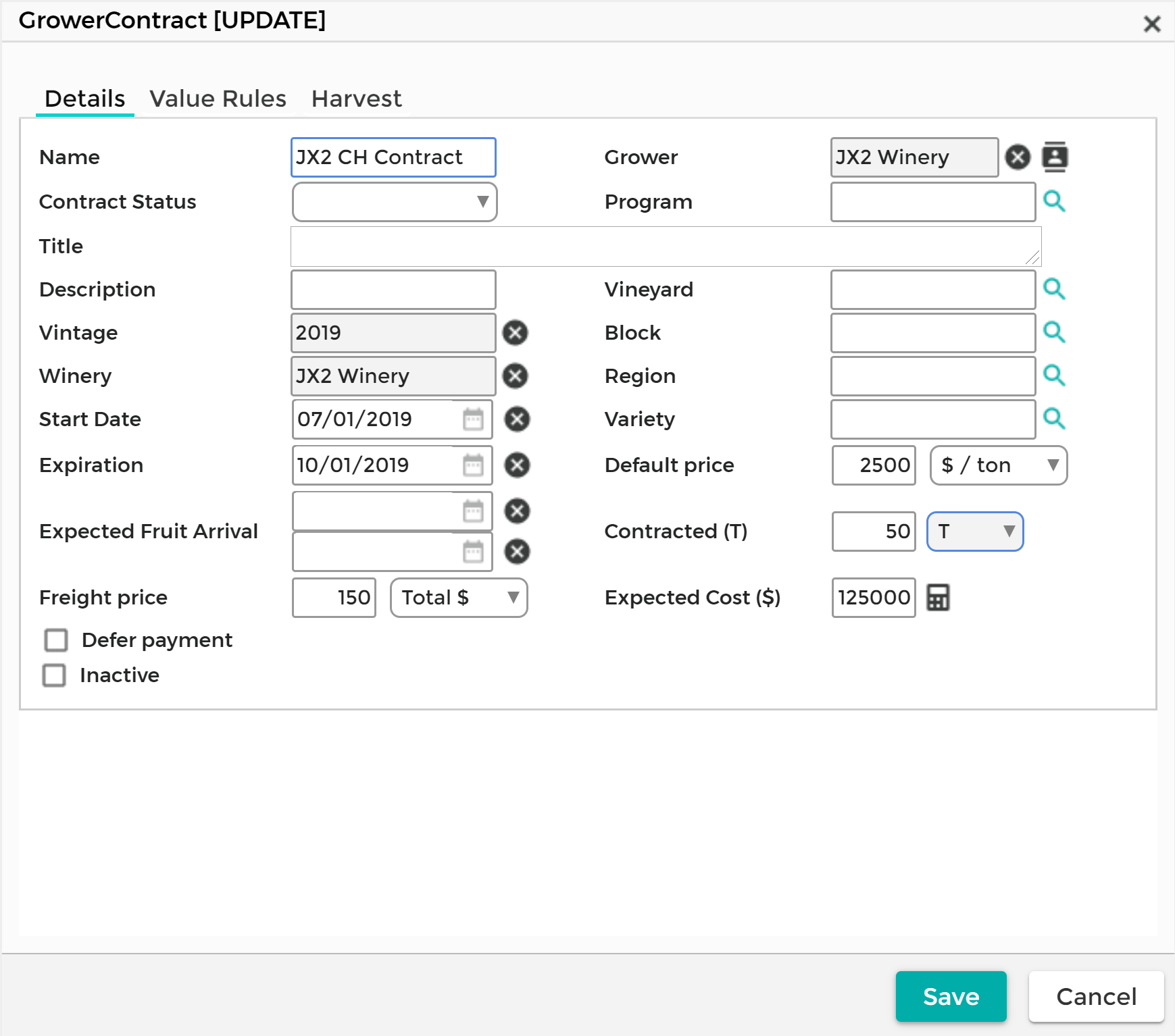Viewport: 1175px width, 1036px height.
Task: Click the Expected Fruit Arrival label
Action: click(x=149, y=532)
